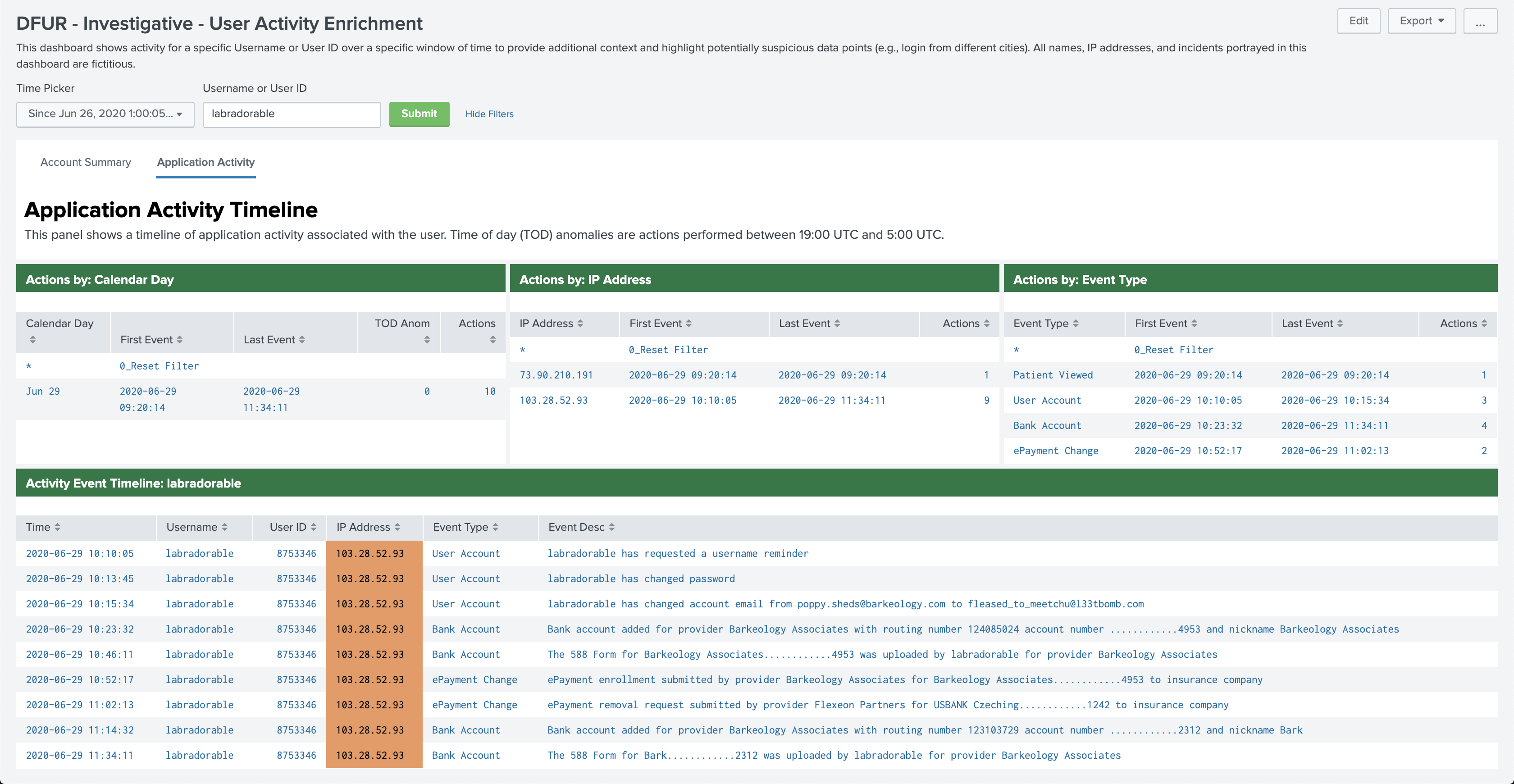Open the changed account email event description
Image resolution: width=1514 pixels, height=784 pixels.
(845, 604)
